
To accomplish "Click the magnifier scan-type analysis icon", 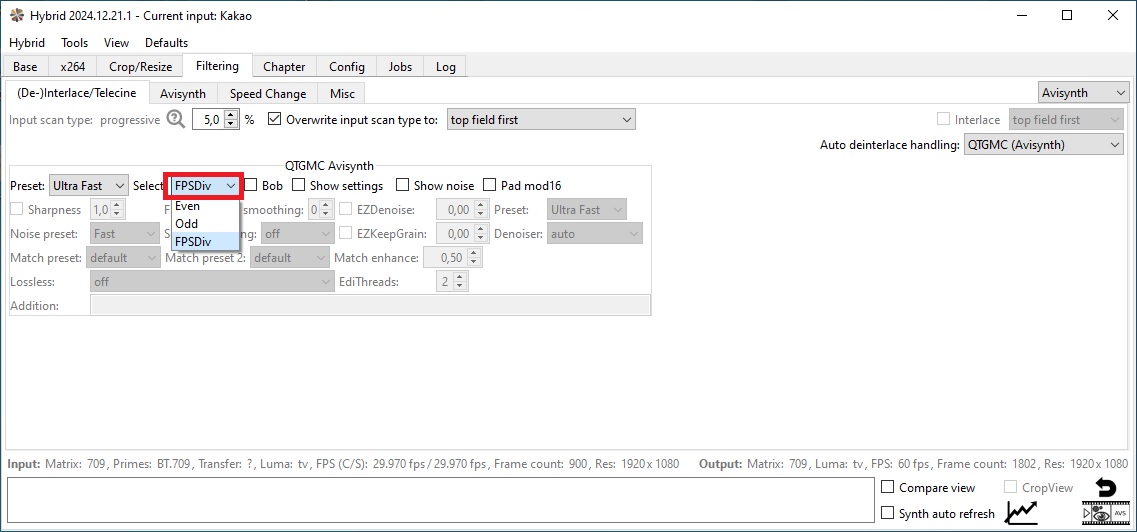I will pyautogui.click(x=176, y=119).
